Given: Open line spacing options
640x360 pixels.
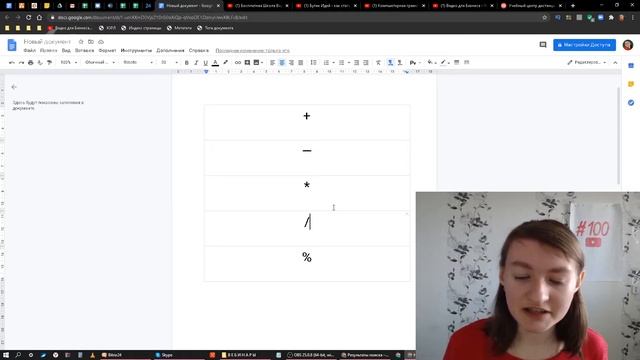Looking at the screenshot, I should tap(313, 62).
